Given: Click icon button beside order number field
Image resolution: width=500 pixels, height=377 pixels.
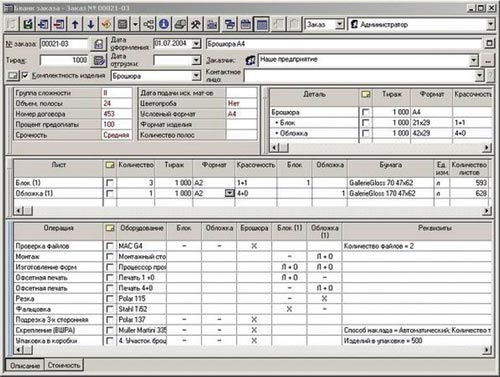Looking at the screenshot, I should point(98,44).
